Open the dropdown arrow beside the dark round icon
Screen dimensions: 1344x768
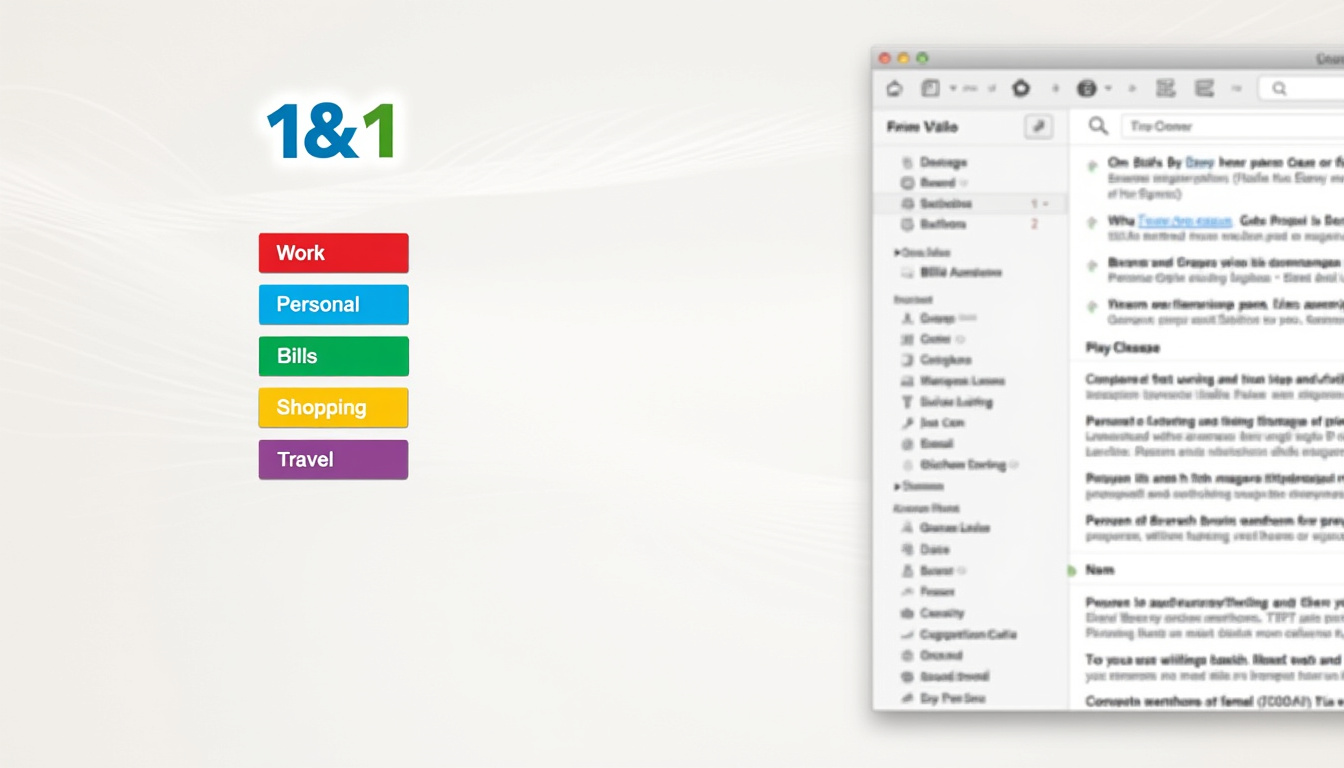tap(1108, 89)
